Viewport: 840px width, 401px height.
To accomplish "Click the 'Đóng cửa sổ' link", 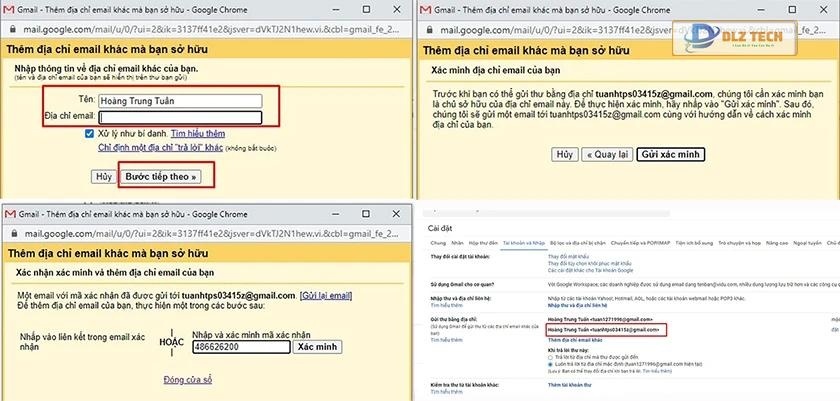I will pos(187,380).
